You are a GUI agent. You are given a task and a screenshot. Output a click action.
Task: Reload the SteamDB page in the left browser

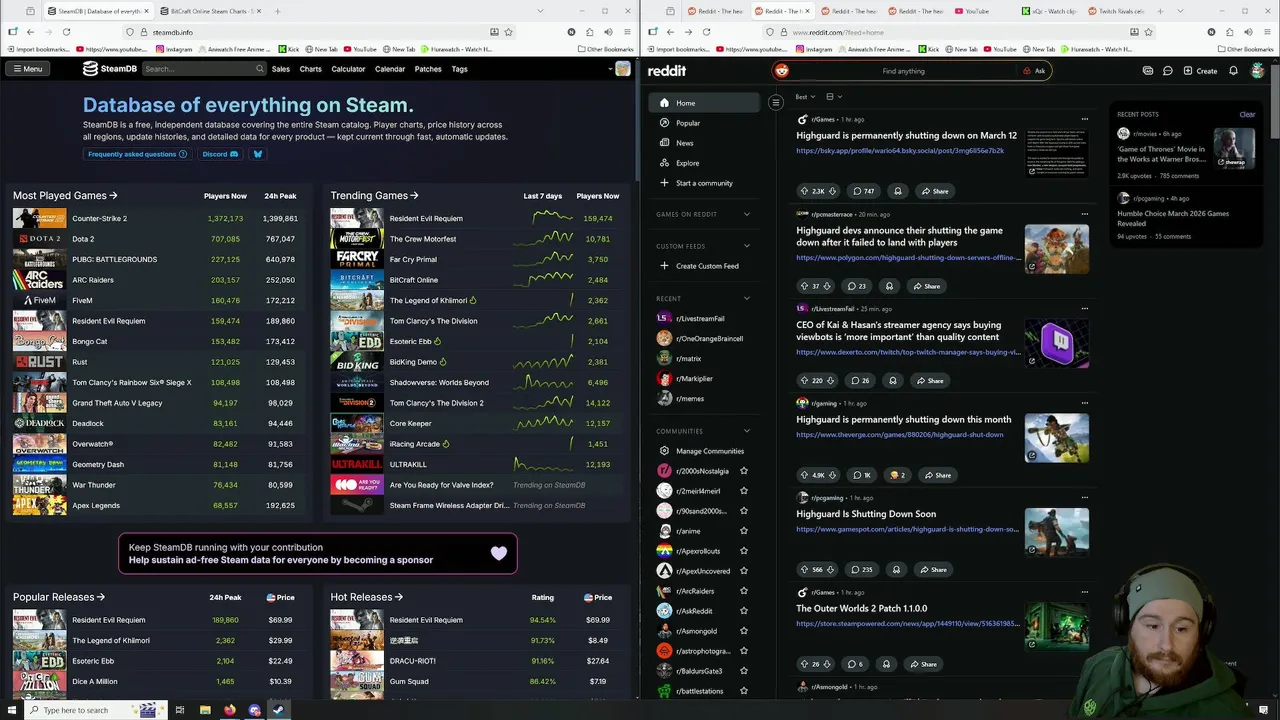pyautogui.click(x=66, y=32)
